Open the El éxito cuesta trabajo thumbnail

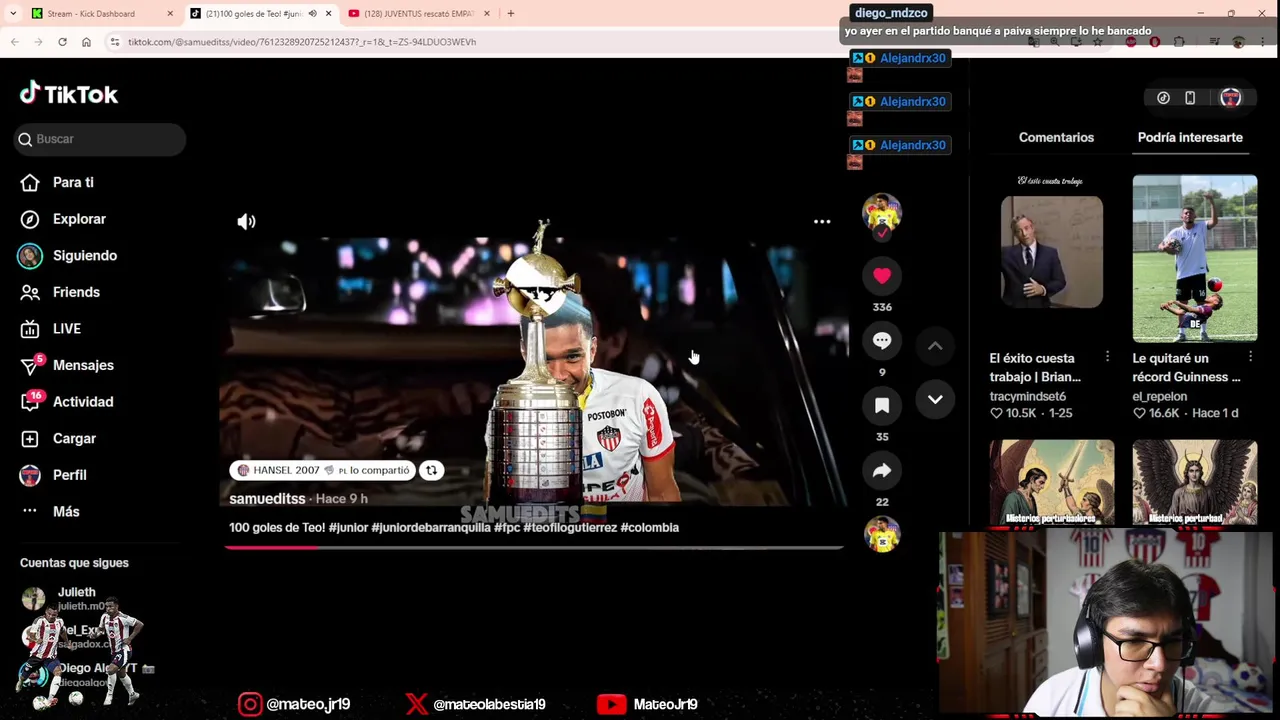[x=1052, y=258]
